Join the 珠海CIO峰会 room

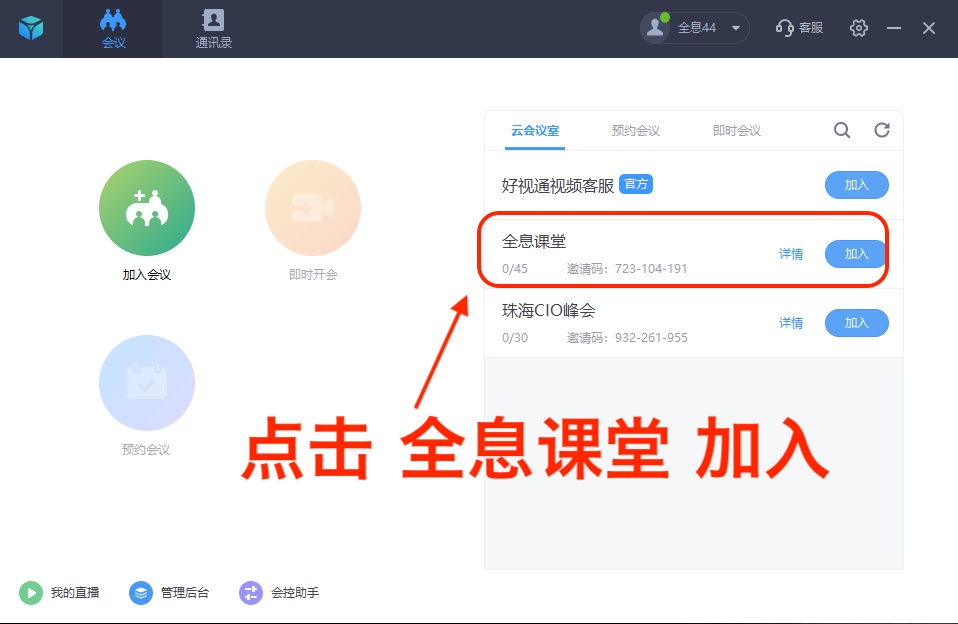coord(857,323)
